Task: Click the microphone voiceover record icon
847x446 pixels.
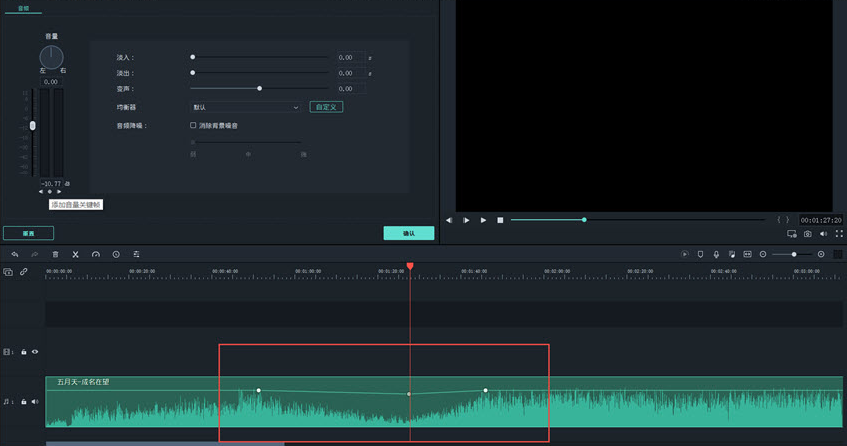Action: [716, 254]
